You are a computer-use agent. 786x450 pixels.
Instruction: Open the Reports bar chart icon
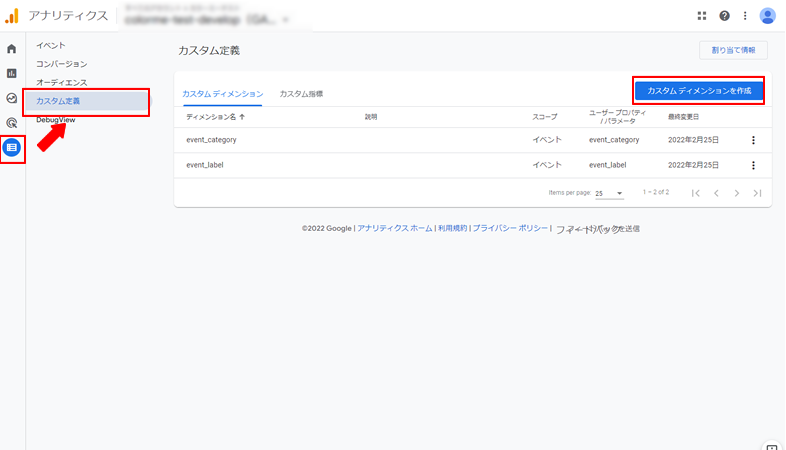coord(12,73)
